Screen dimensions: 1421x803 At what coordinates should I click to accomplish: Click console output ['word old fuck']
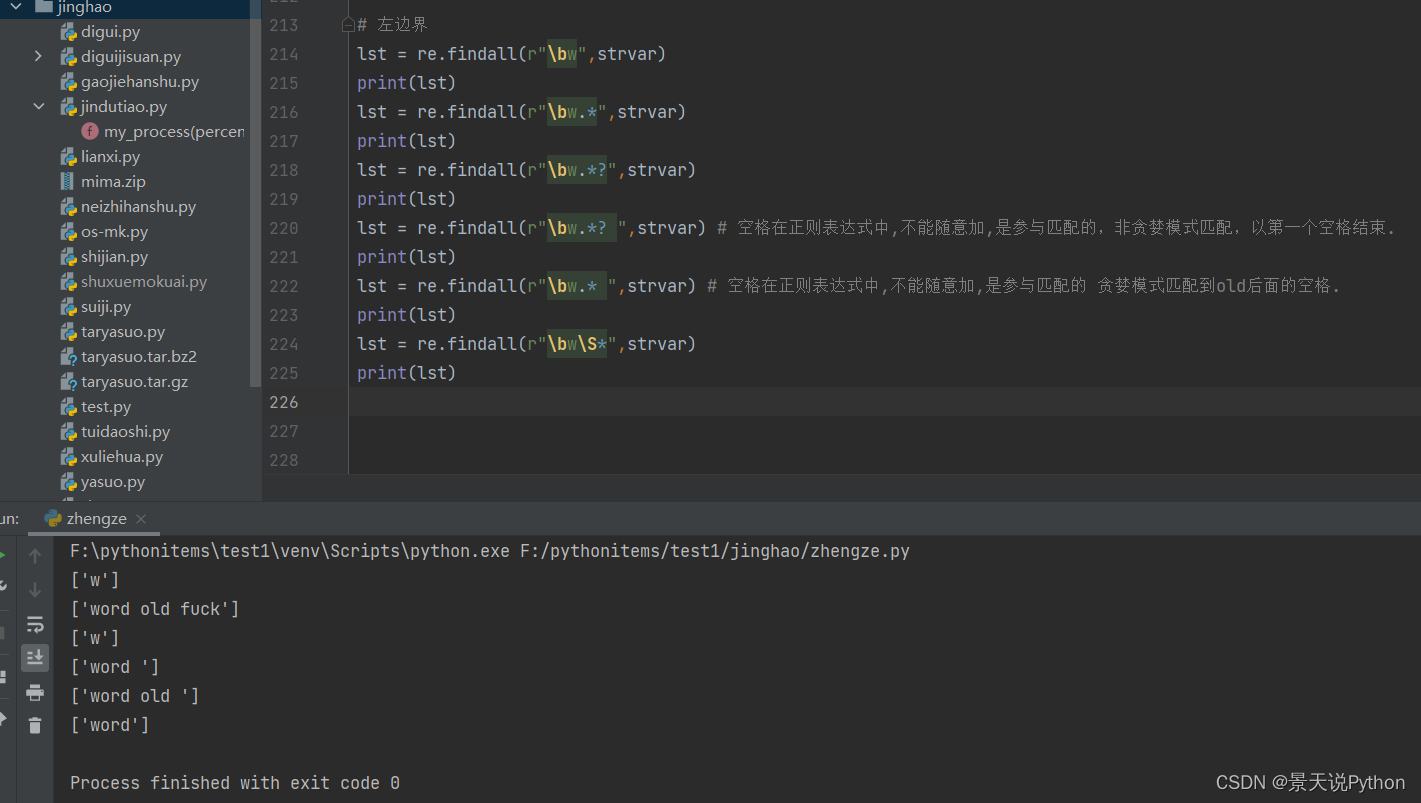coord(155,609)
